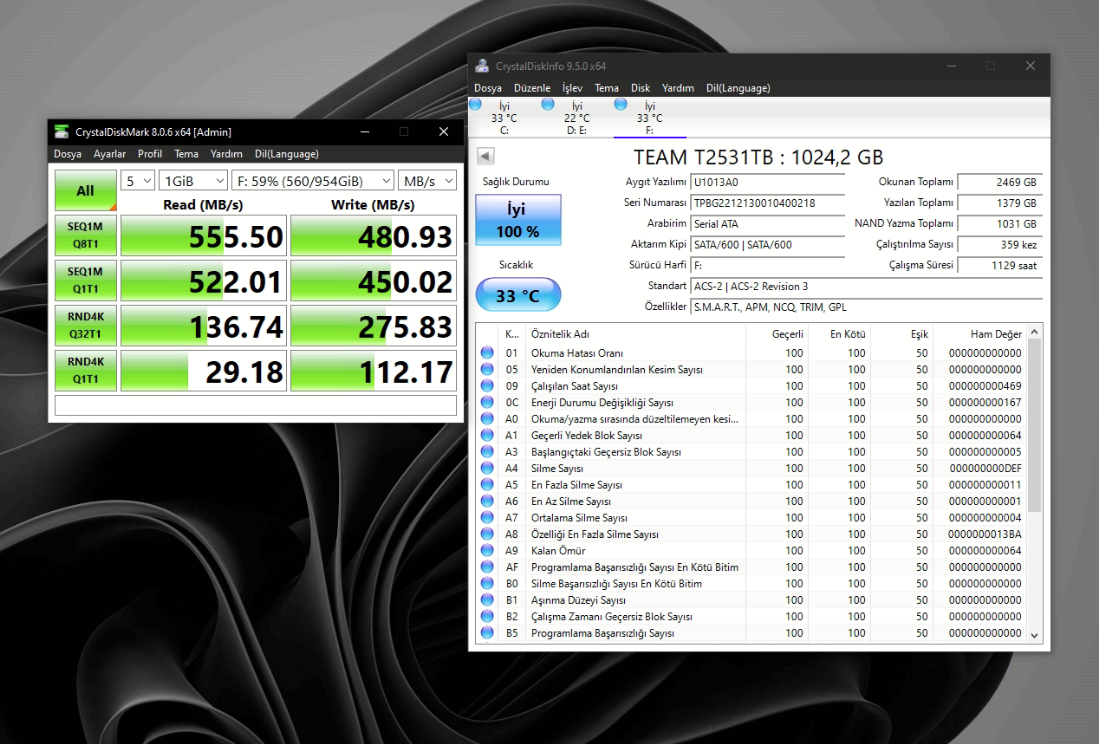This screenshot has height=744, width=1099.
Task: Click the previous disk arrow icon
Action: [x=485, y=156]
